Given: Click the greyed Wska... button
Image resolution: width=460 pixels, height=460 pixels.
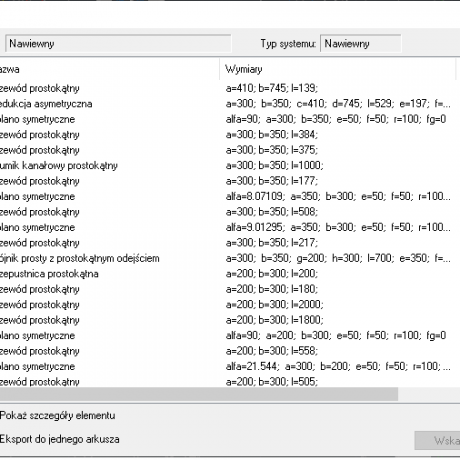Looking at the screenshot, I should point(437,440).
